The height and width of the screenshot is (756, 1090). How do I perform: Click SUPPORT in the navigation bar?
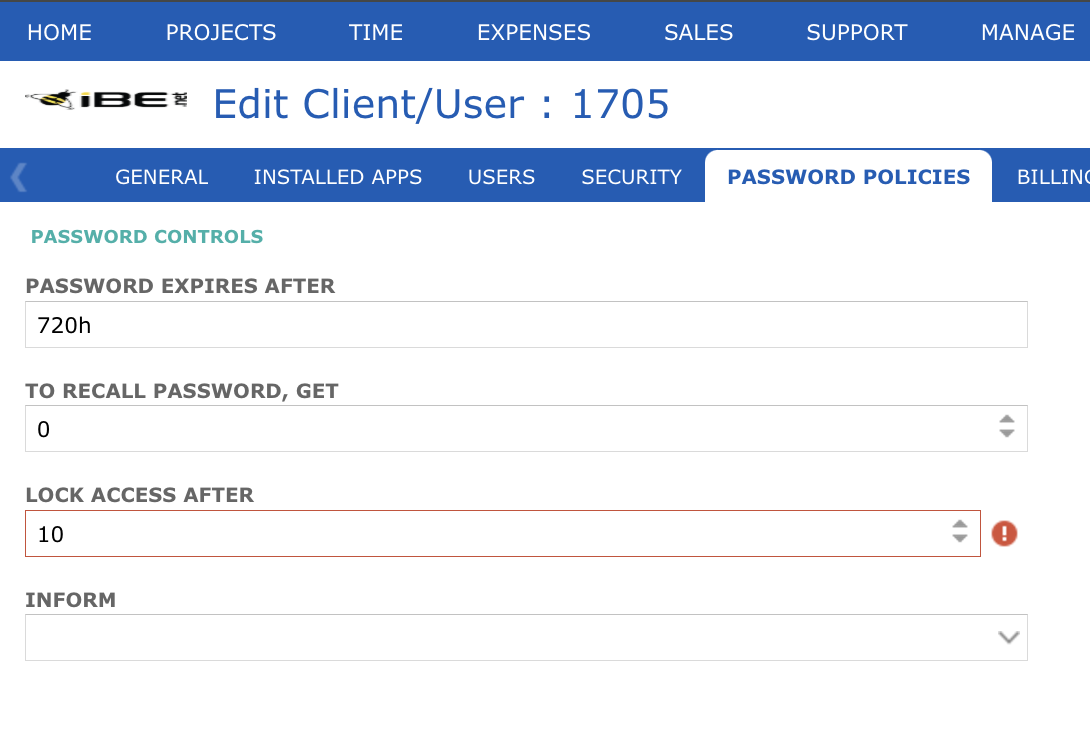tap(856, 32)
